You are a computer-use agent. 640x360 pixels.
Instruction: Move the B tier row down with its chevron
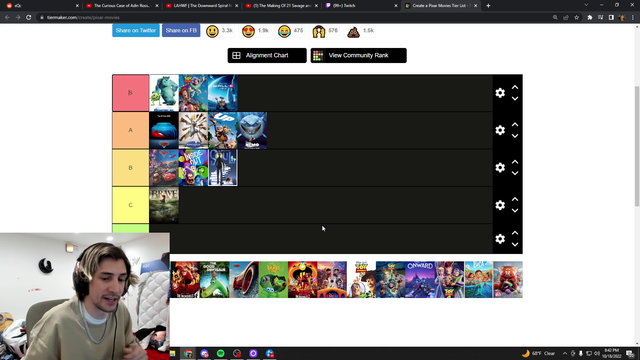(515, 173)
